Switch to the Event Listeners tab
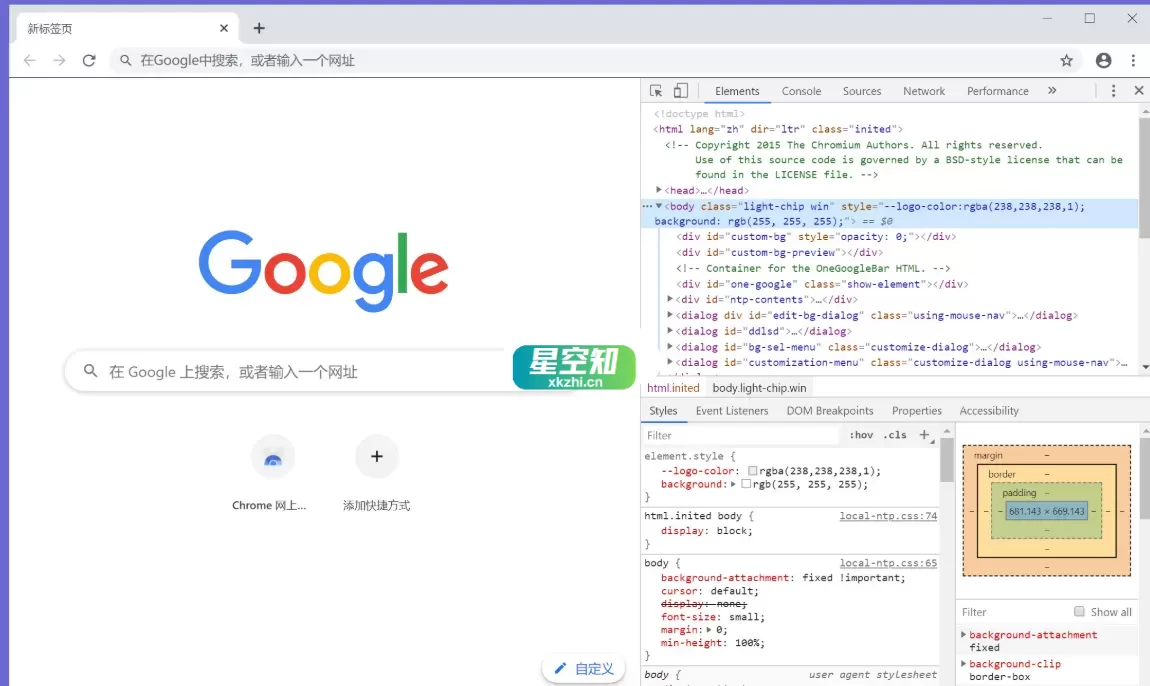Screen dimensions: 1150x686 732,410
